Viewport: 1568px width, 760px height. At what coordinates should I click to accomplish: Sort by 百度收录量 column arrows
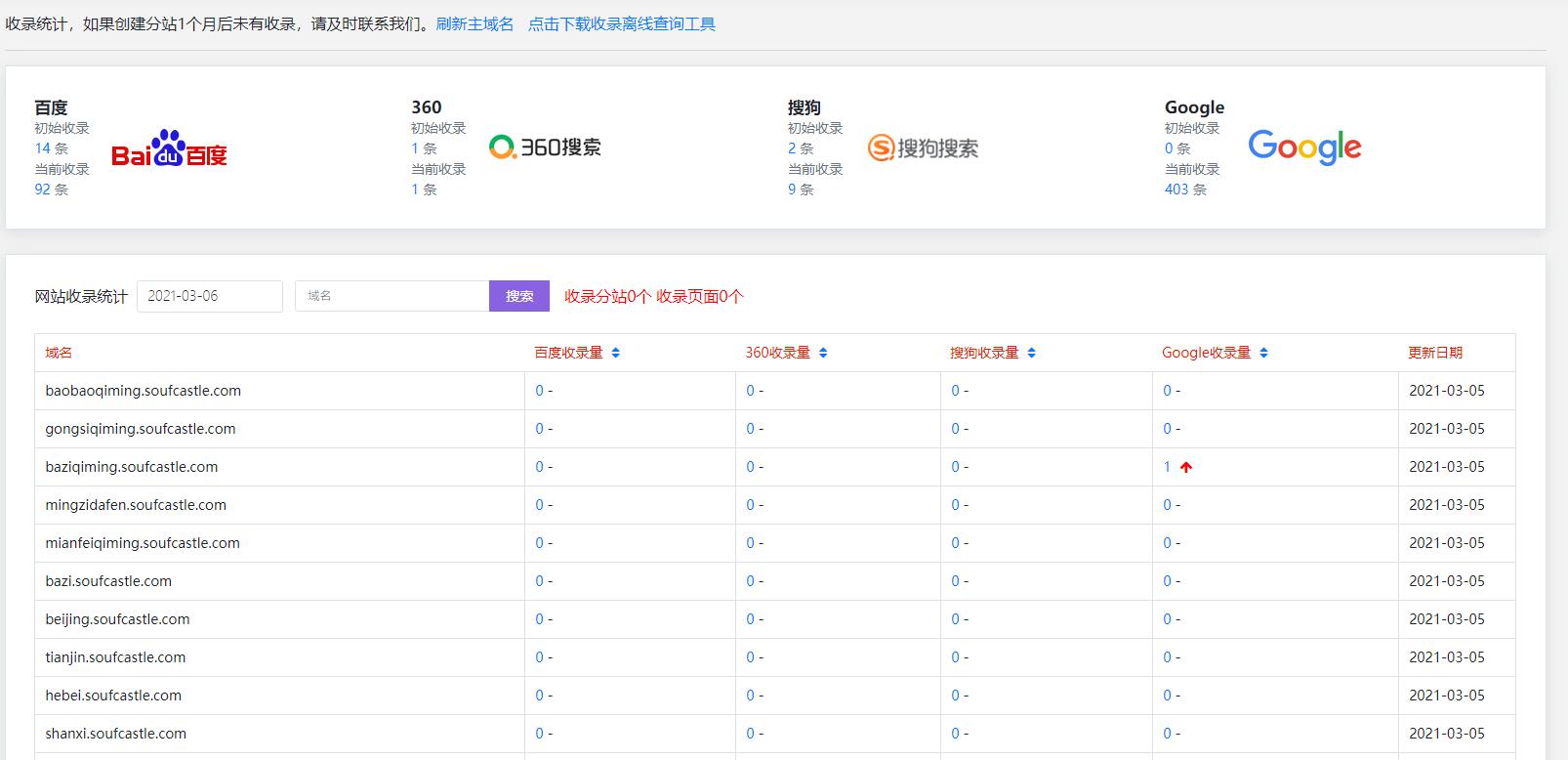(615, 353)
